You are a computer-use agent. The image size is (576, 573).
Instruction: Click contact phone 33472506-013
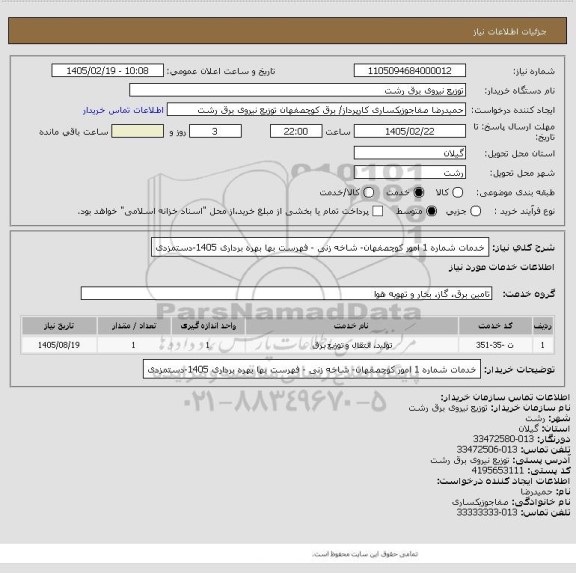[x=487, y=450]
